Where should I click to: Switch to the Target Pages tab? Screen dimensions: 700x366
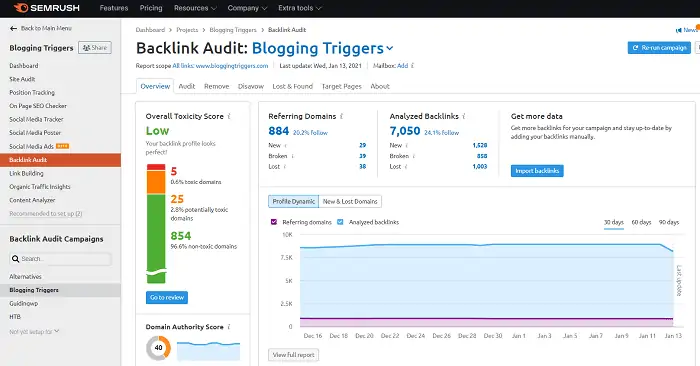(x=342, y=86)
